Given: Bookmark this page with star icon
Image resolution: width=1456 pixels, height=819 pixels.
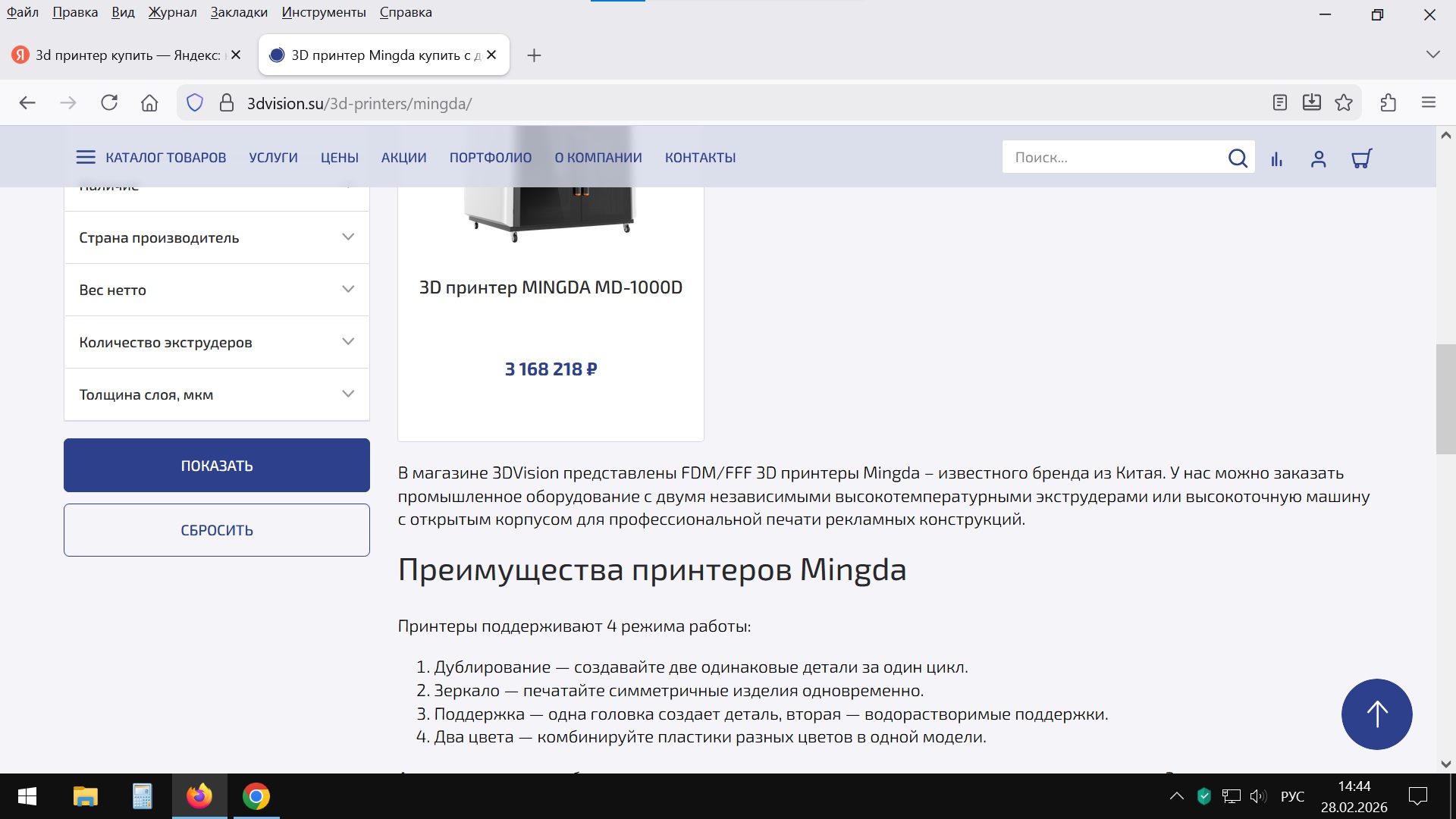Looking at the screenshot, I should pyautogui.click(x=1344, y=103).
